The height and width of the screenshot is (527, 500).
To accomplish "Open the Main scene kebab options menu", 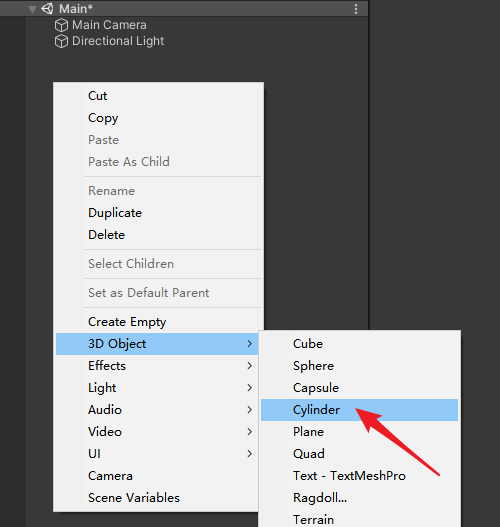I will pyautogui.click(x=356, y=9).
